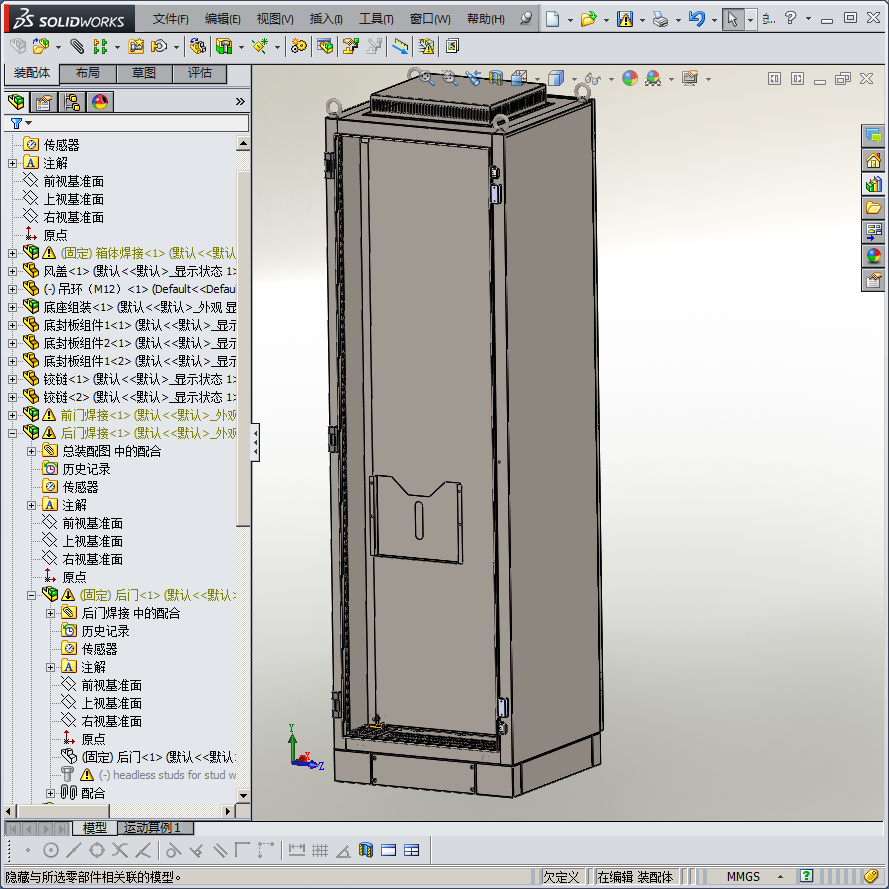
Task: Expand the 底座组装<1> tree node
Action: point(12,308)
